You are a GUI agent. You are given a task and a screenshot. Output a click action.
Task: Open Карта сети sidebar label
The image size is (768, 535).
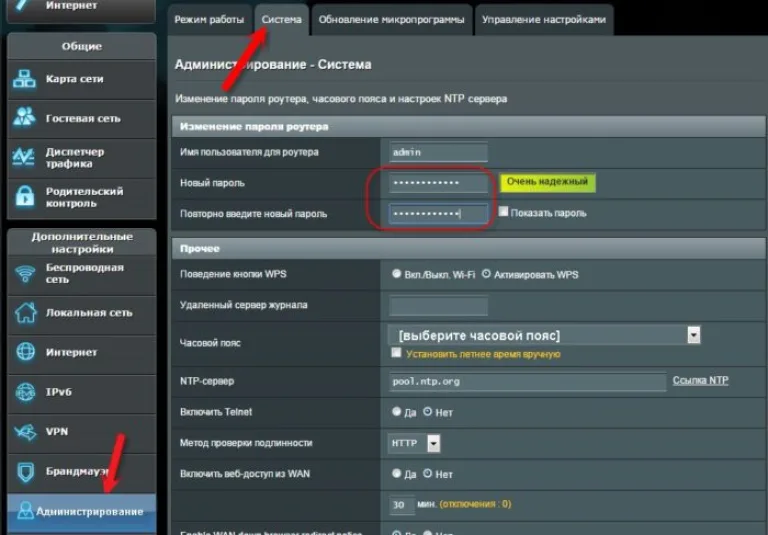tap(74, 79)
